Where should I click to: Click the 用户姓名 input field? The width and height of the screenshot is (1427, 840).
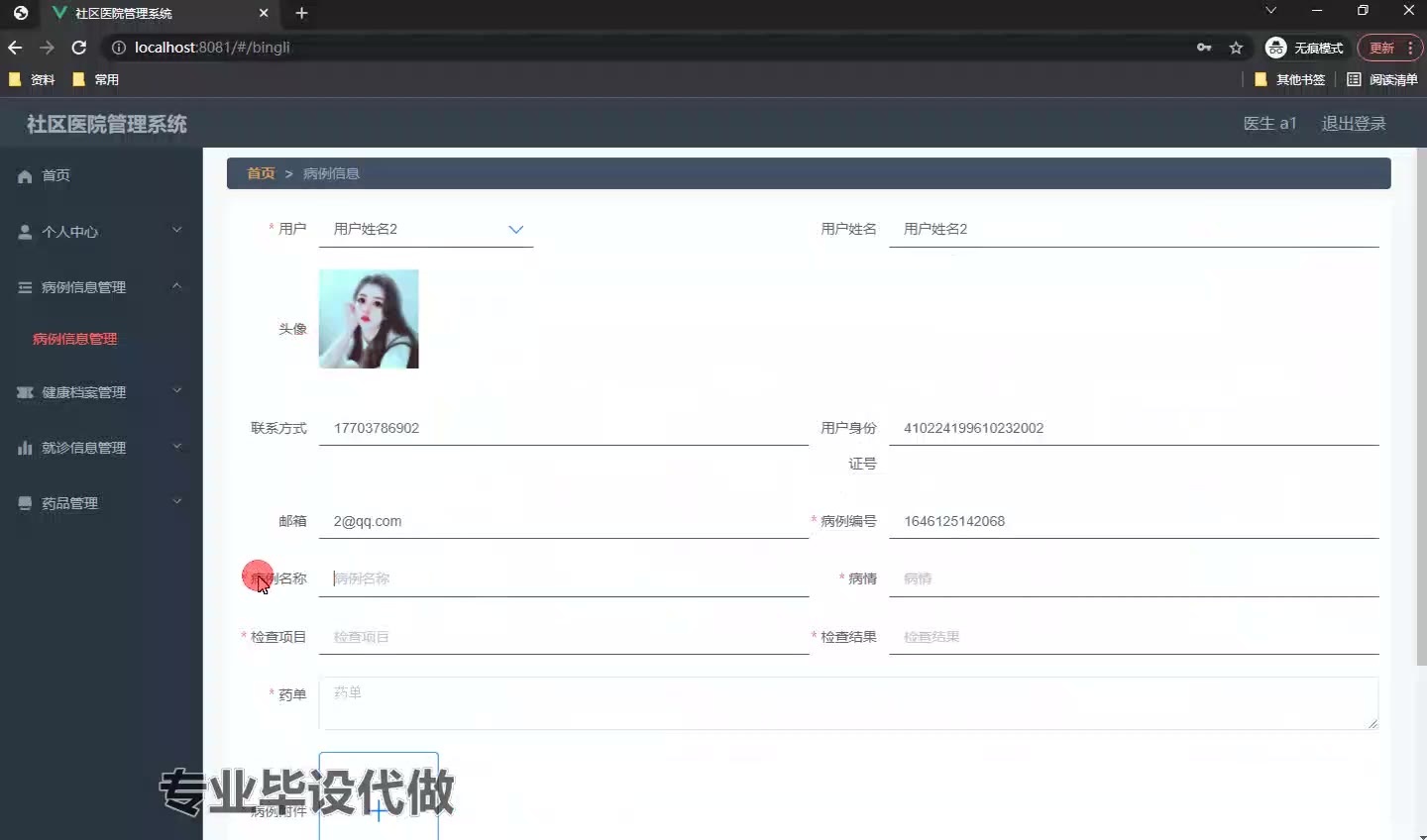pyautogui.click(x=1134, y=229)
